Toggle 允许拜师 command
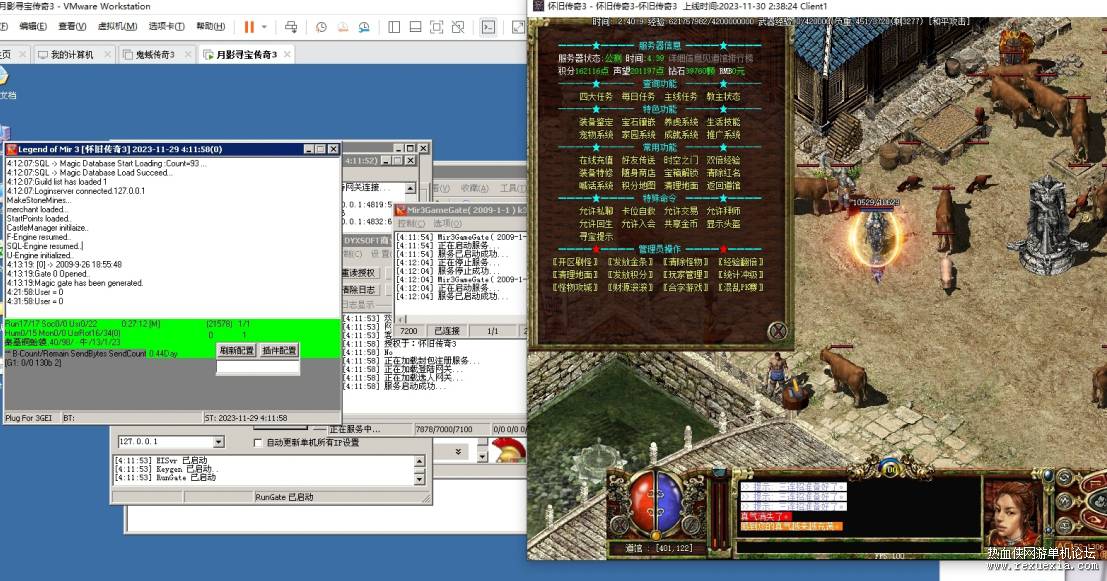The image size is (1107, 581). pyautogui.click(x=723, y=211)
